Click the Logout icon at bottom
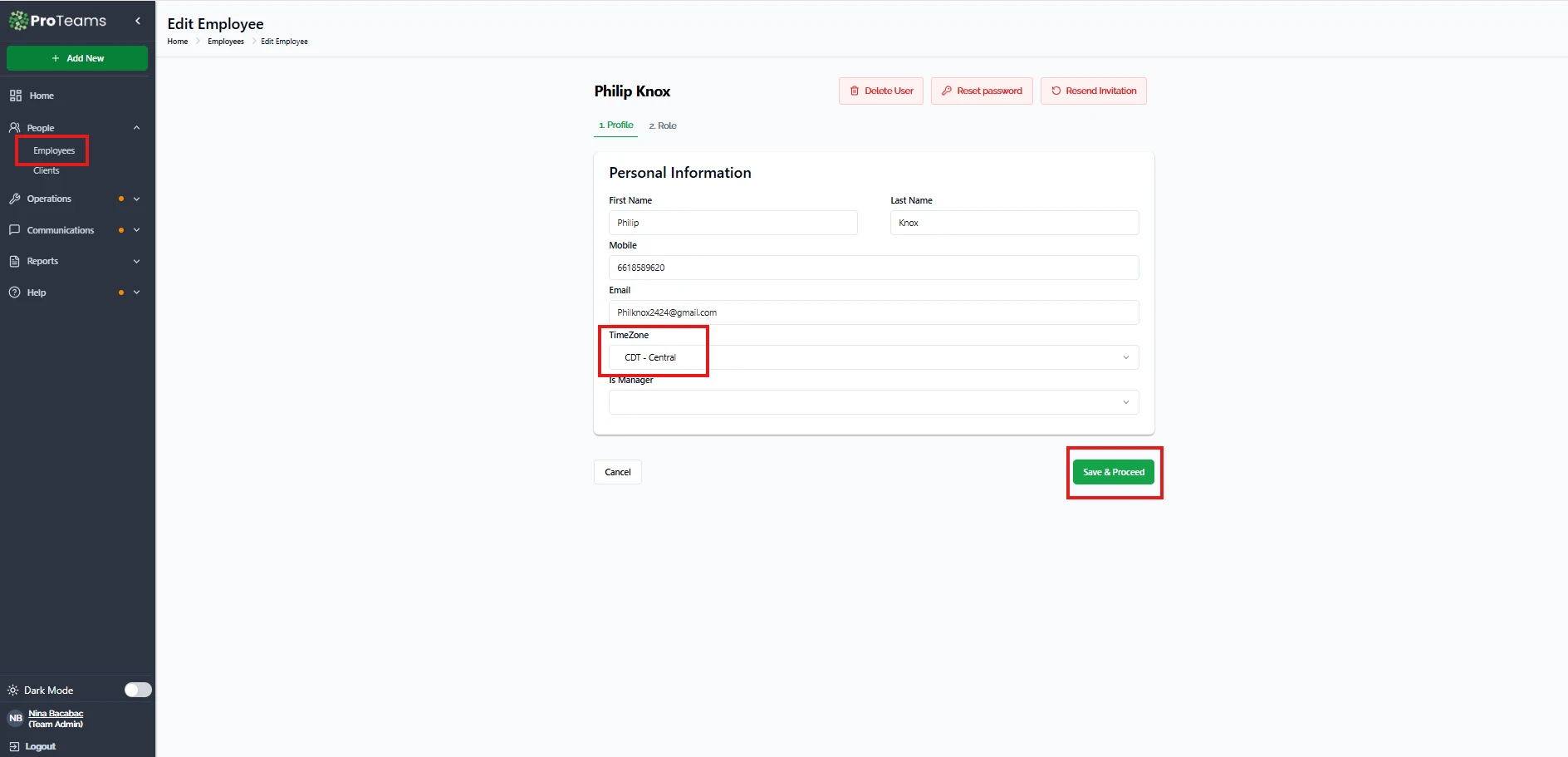The width and height of the screenshot is (1568, 757). 14,746
